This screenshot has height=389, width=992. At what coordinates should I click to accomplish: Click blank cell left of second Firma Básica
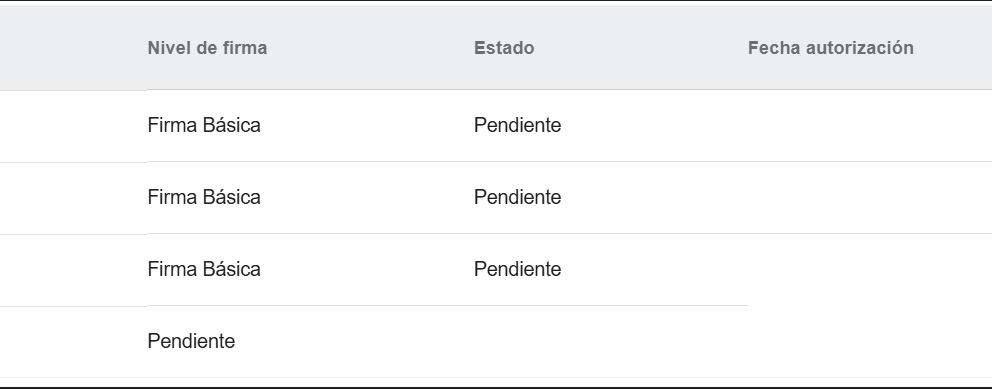(73, 198)
